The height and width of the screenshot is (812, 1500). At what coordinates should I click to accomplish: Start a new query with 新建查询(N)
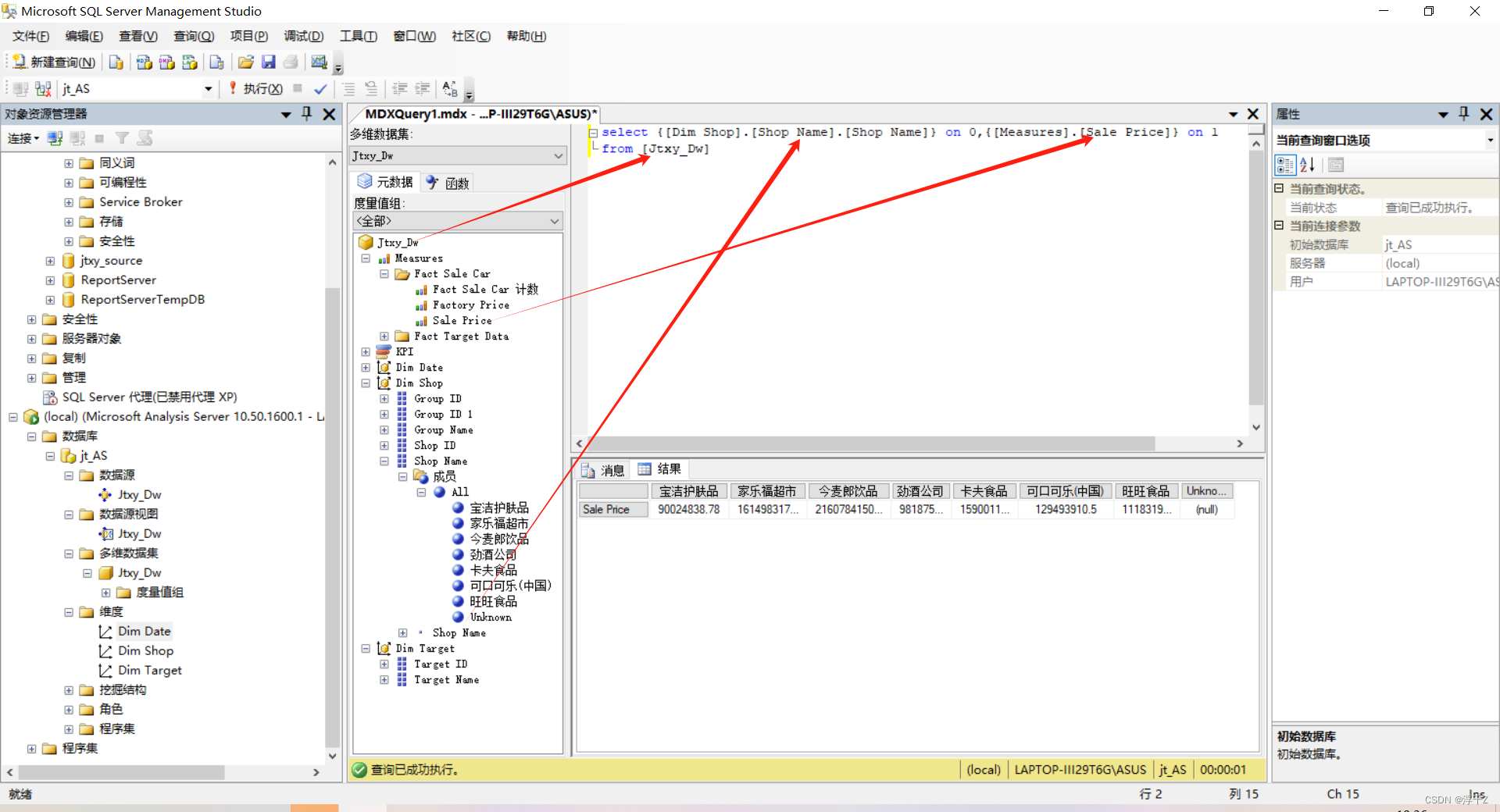53,62
